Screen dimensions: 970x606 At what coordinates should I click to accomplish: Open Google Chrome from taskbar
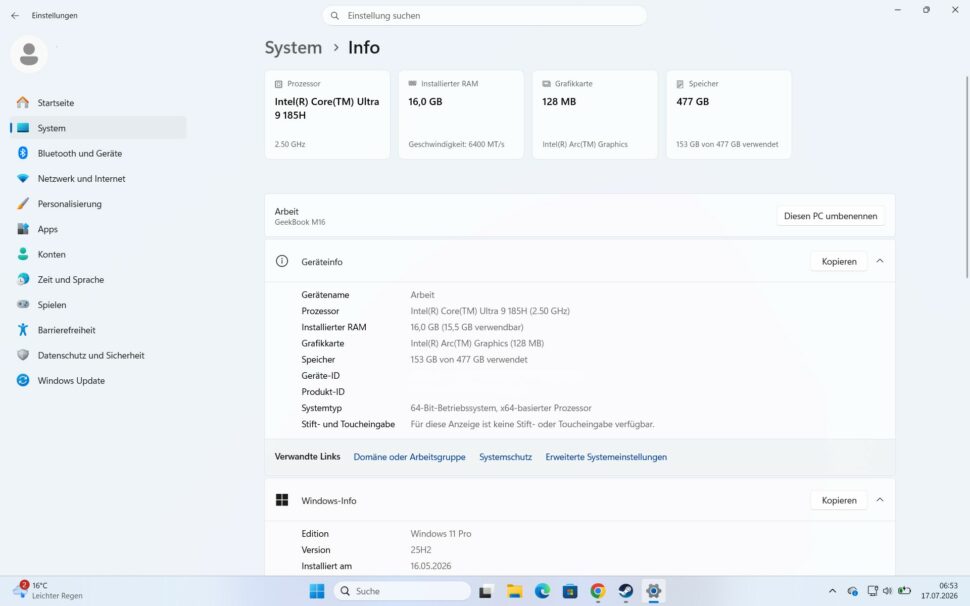click(598, 591)
